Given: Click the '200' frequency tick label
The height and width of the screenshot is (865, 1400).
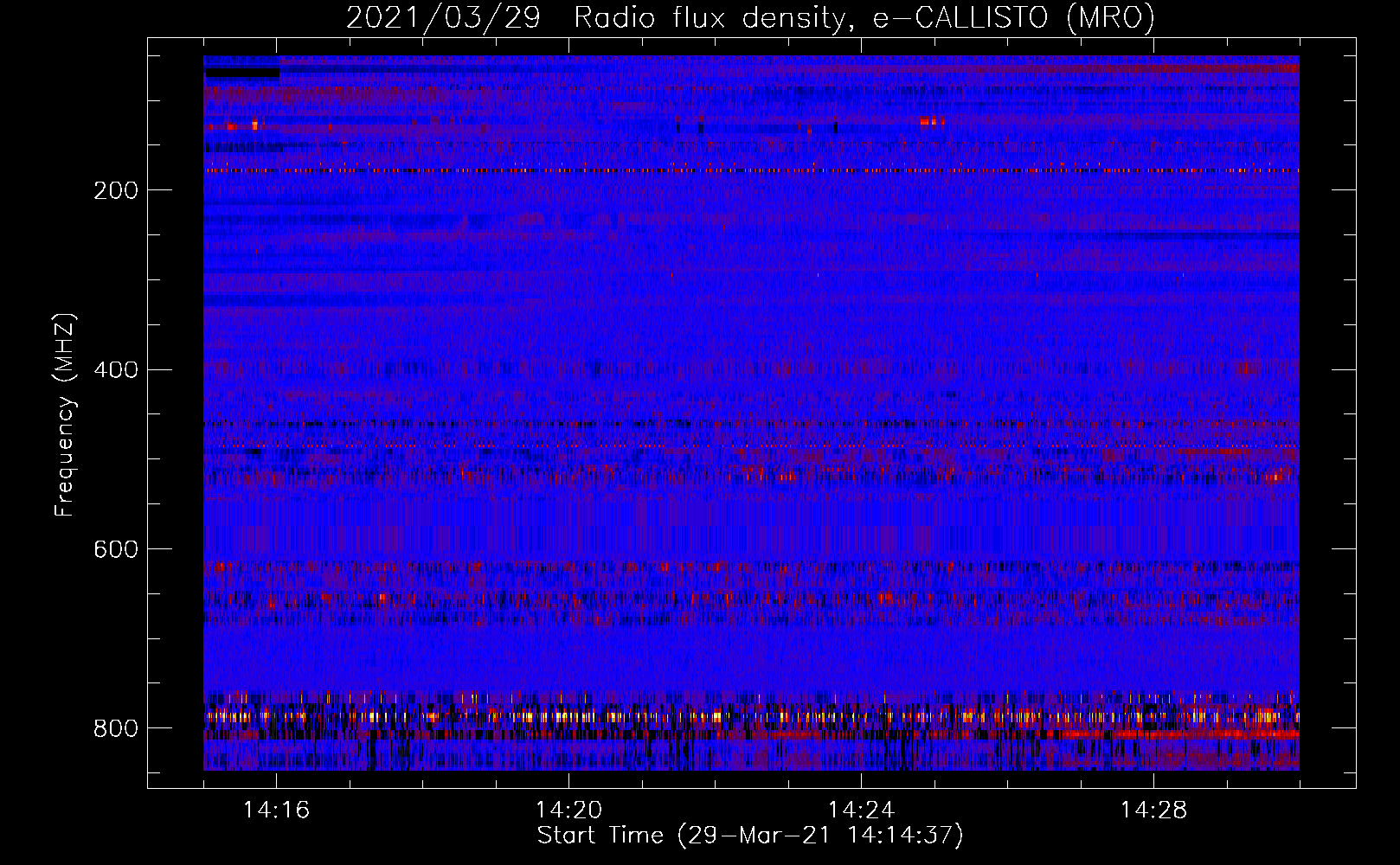Looking at the screenshot, I should pyautogui.click(x=116, y=190).
